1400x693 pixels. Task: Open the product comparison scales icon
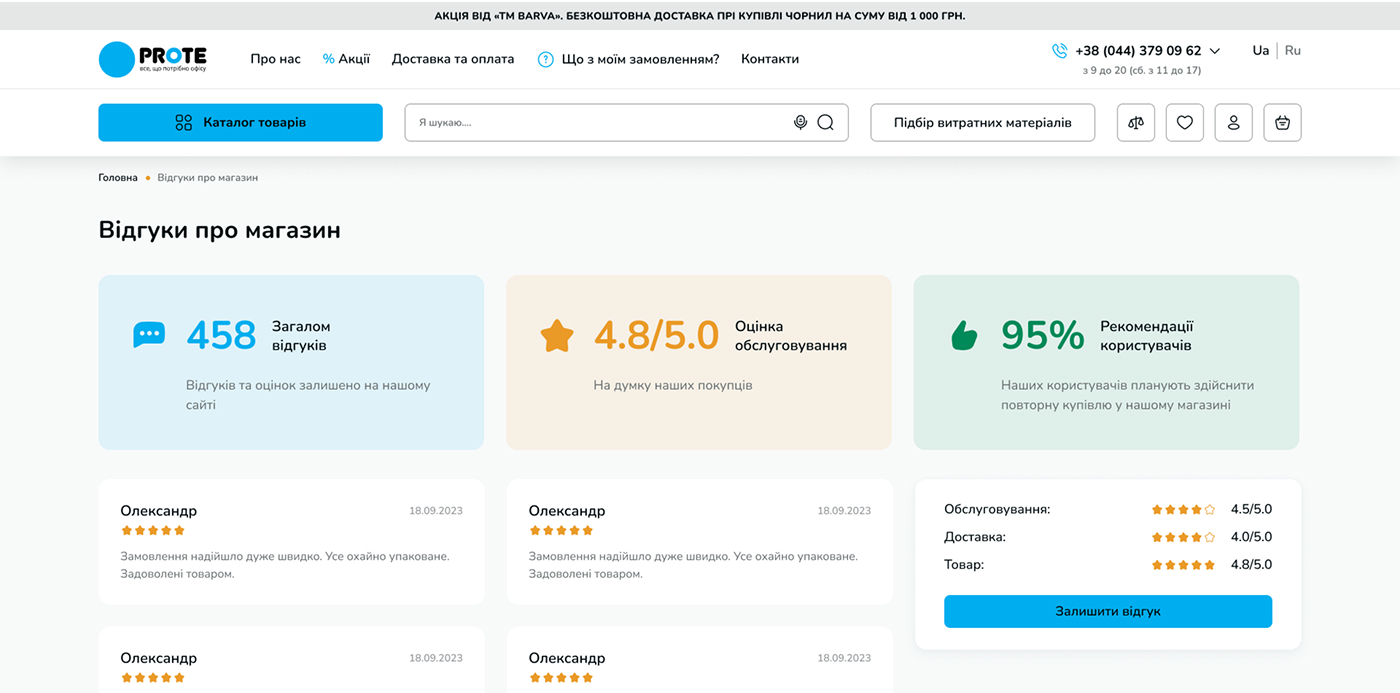coord(1135,123)
